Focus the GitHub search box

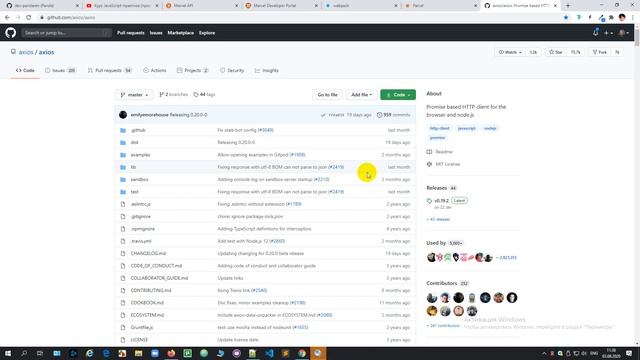tap(67, 33)
